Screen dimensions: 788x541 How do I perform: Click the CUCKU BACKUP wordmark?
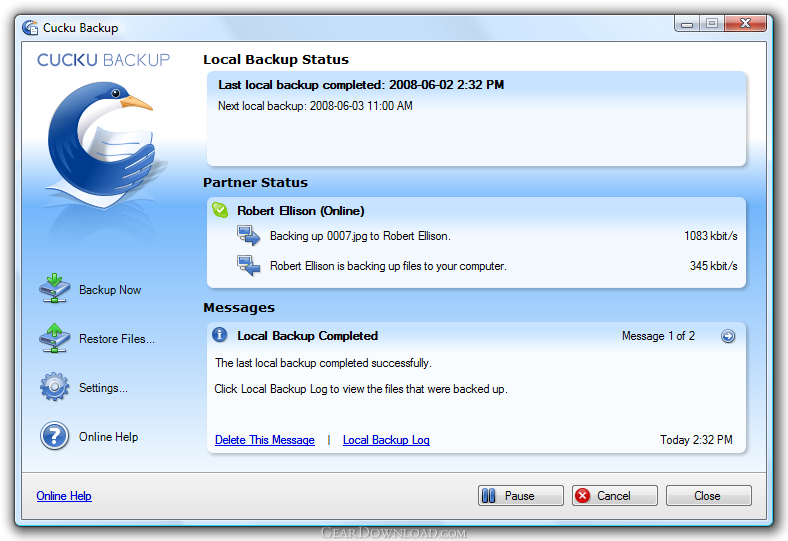tap(104, 60)
